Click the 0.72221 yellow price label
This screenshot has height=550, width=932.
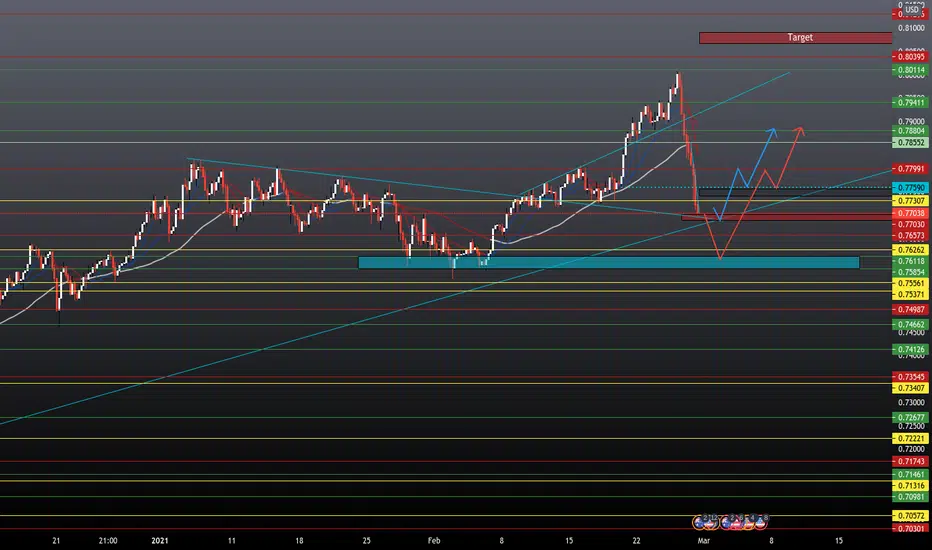911,439
